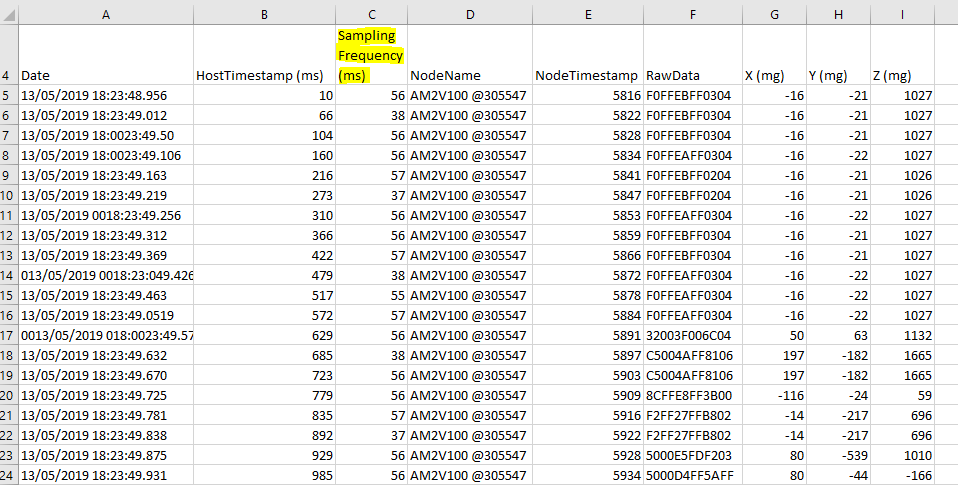The height and width of the screenshot is (485, 958).
Task: Select column C header
Action: click(371, 16)
